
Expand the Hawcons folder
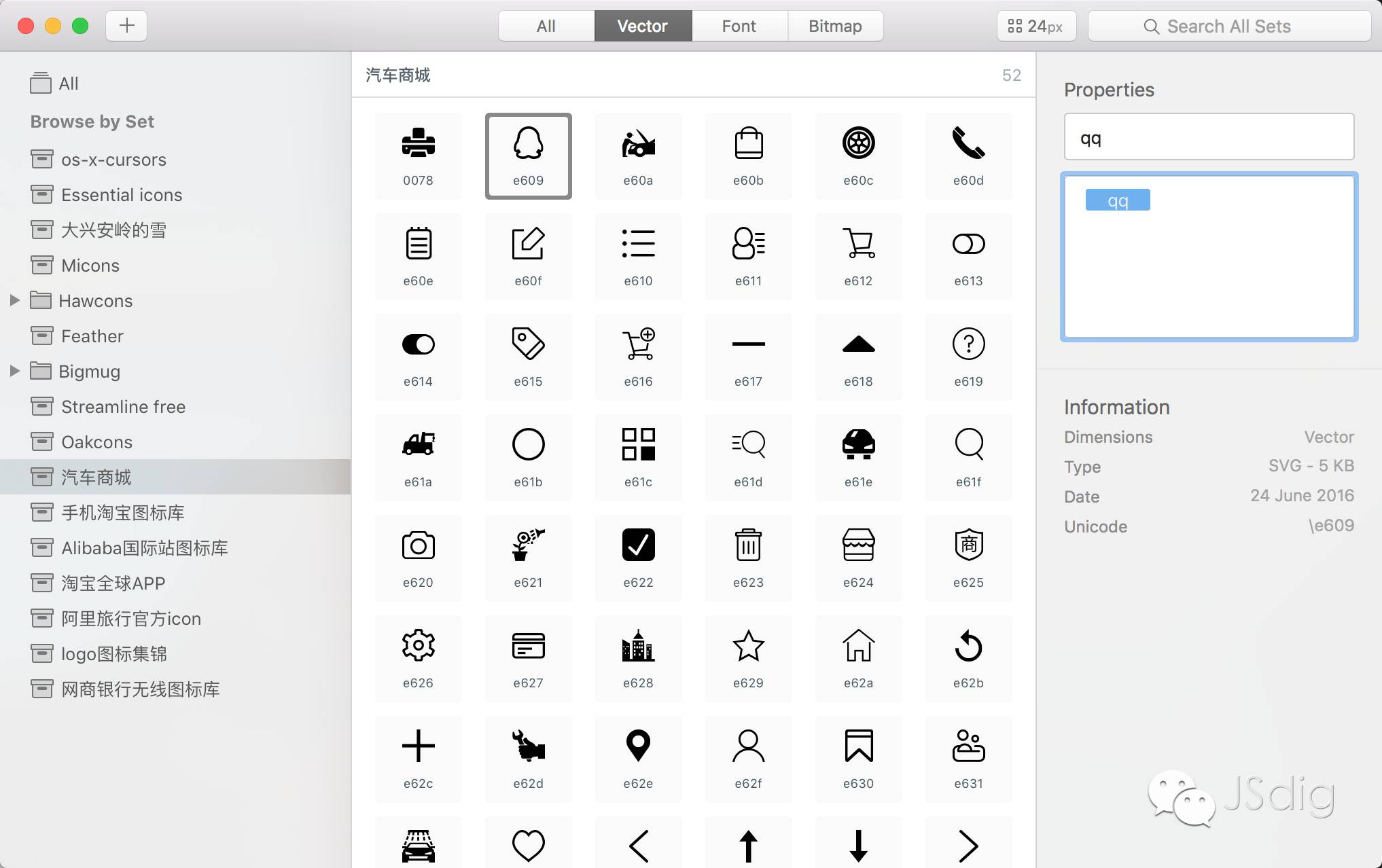[14, 300]
